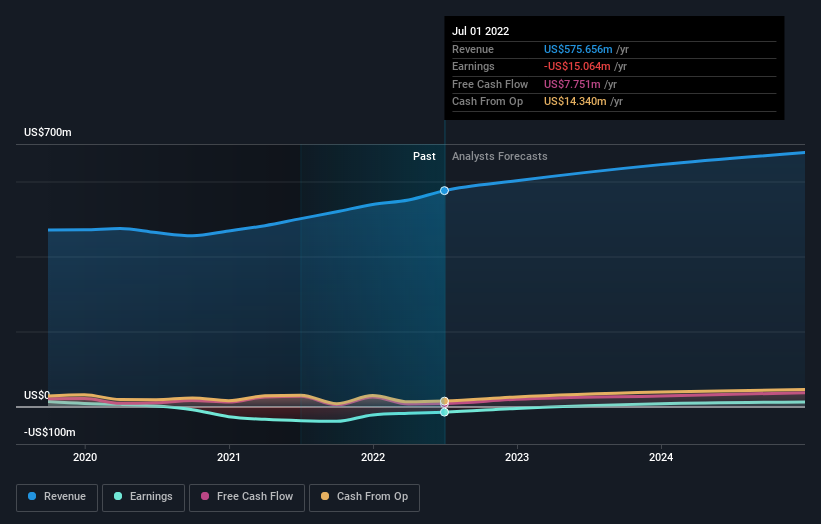Select the 2023 x-axis label

[x=517, y=457]
